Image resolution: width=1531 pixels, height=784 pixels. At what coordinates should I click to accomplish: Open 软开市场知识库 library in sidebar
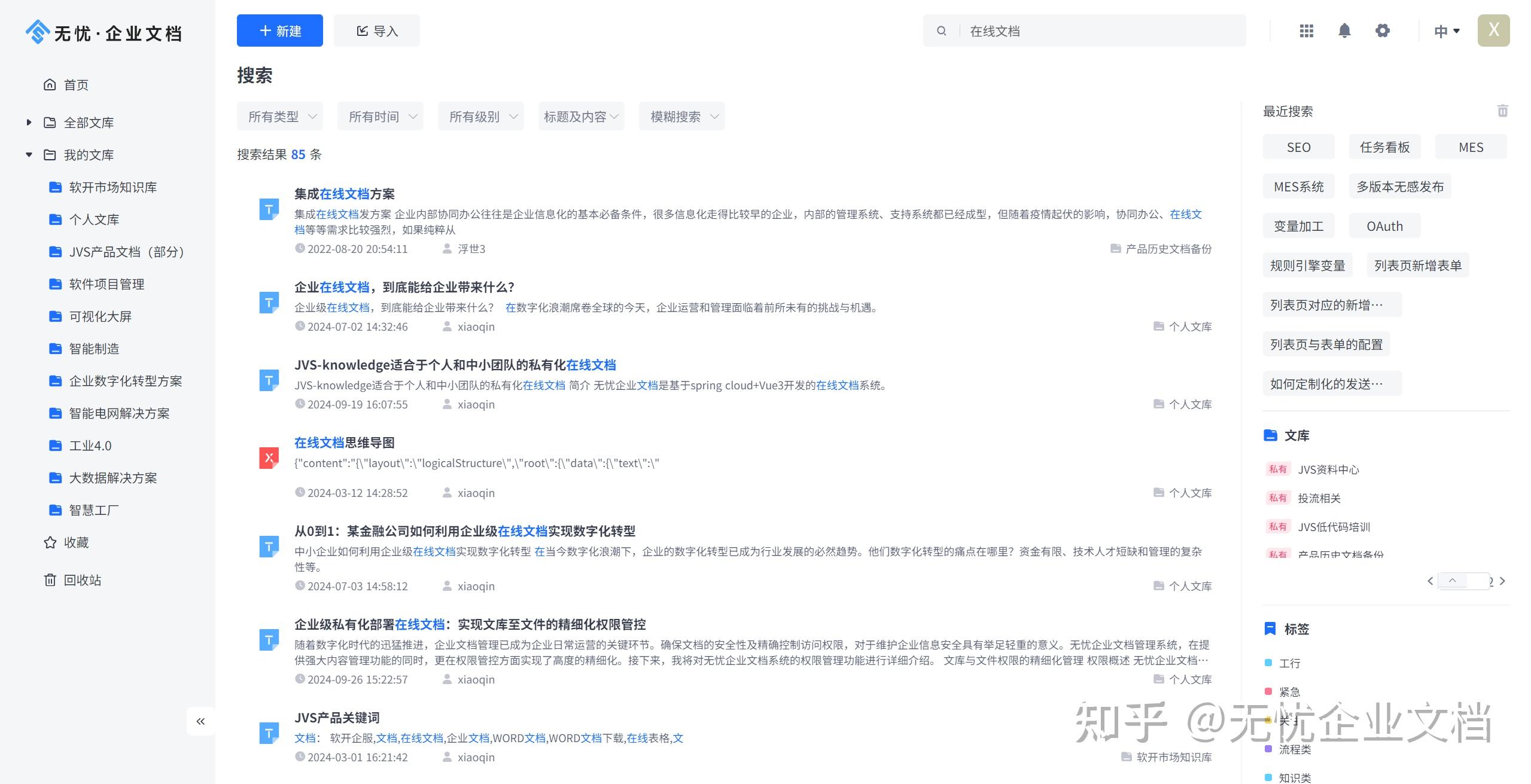[x=112, y=187]
